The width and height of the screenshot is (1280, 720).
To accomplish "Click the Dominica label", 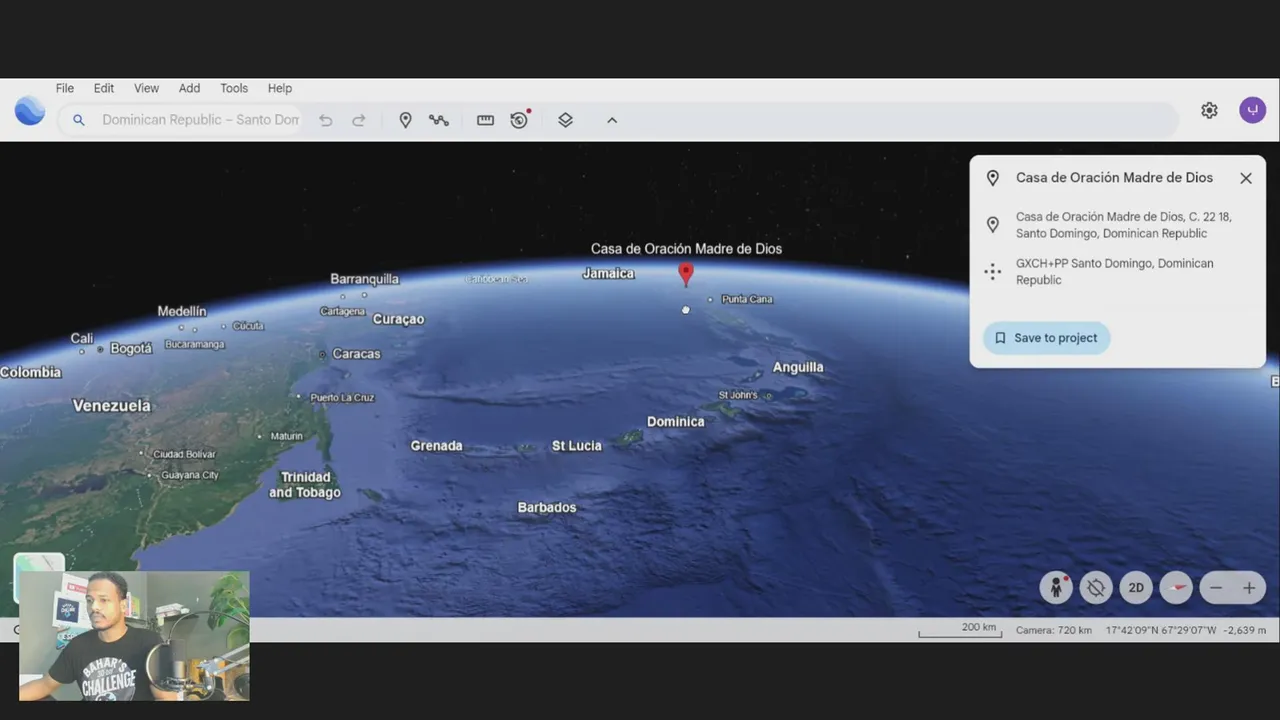I will coord(676,421).
